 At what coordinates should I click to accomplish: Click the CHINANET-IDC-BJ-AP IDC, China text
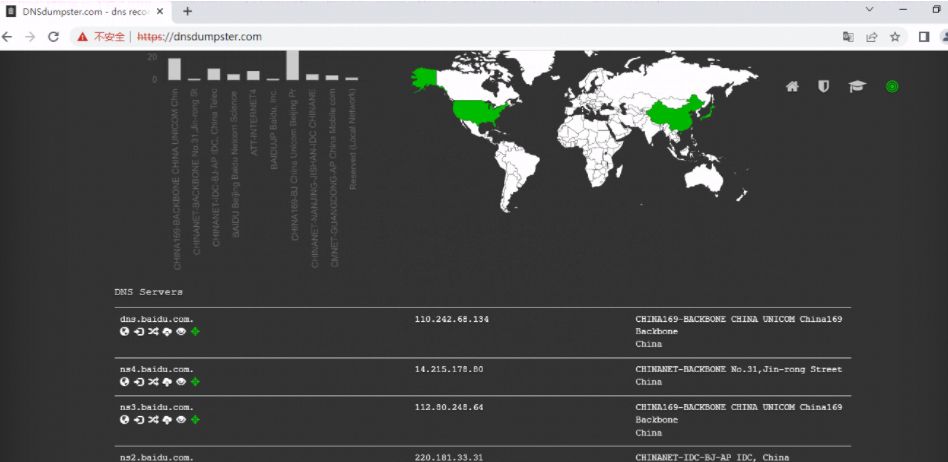pos(712,457)
